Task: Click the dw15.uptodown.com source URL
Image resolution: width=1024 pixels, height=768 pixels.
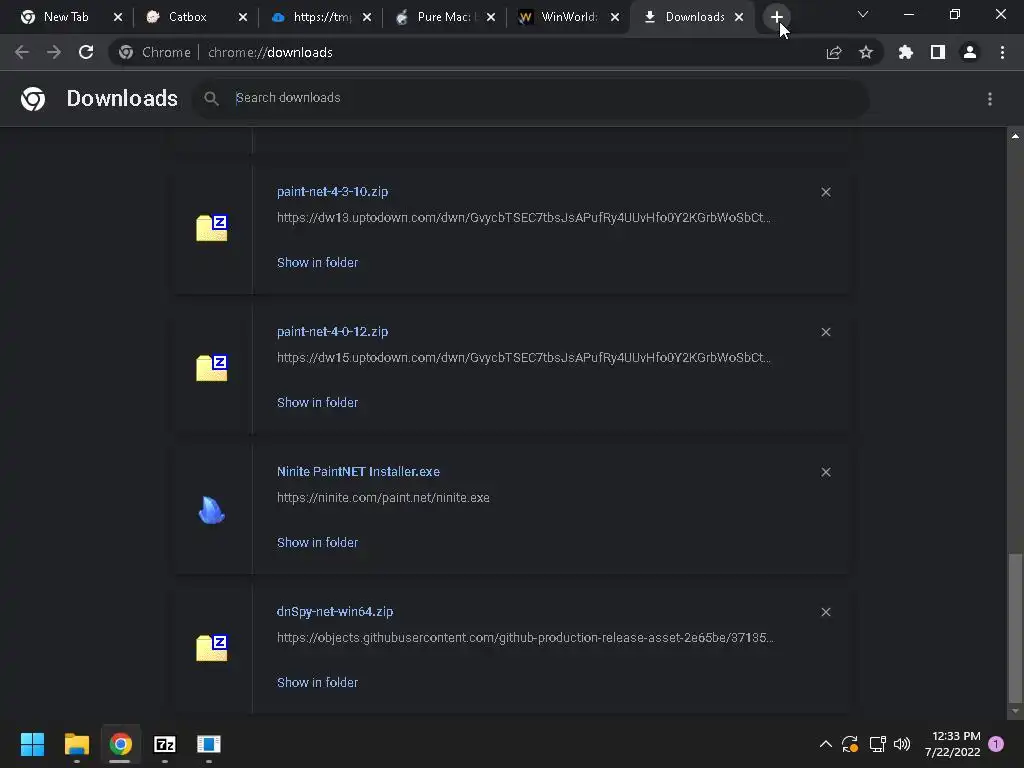Action: click(524, 358)
